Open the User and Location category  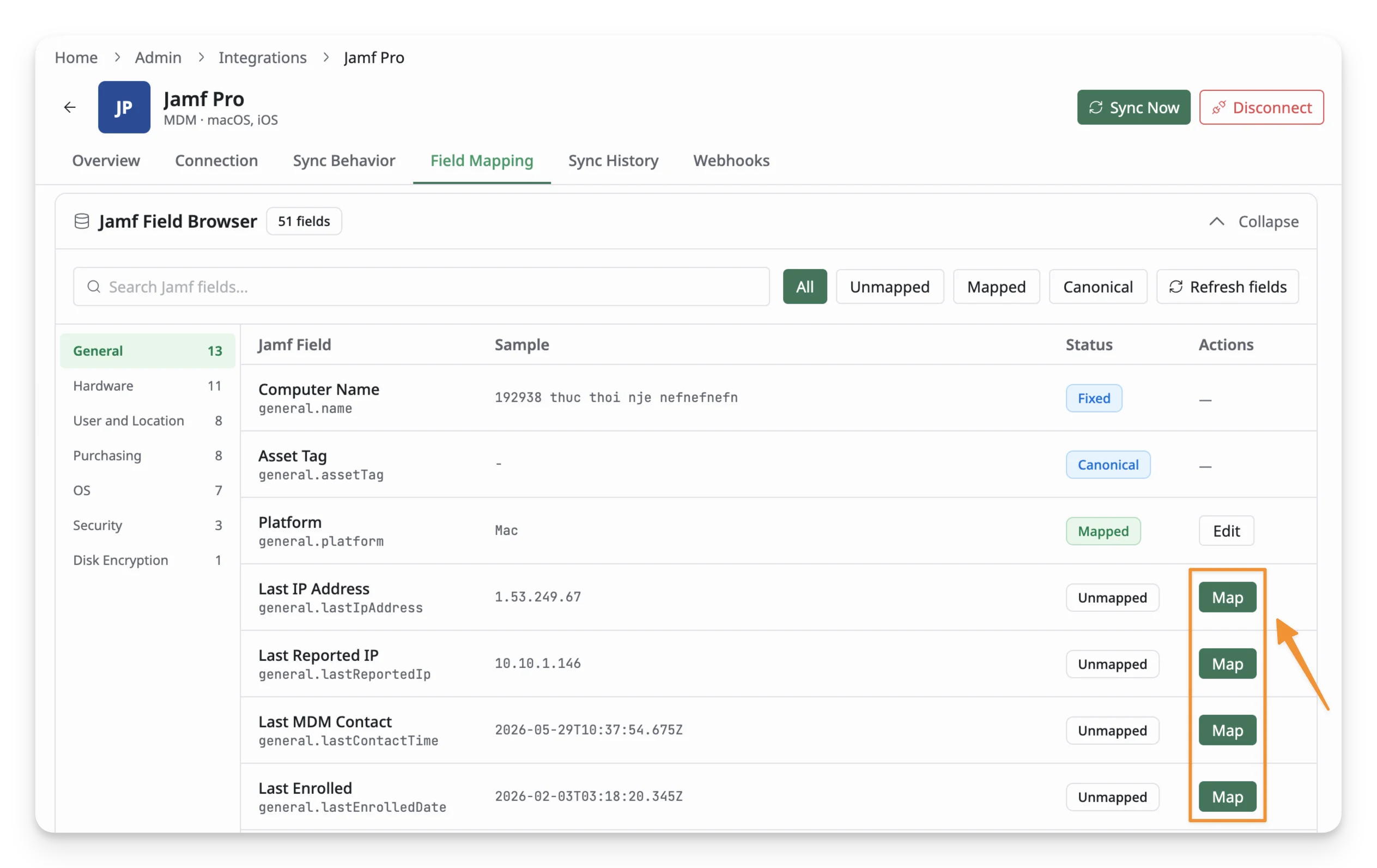pos(148,420)
